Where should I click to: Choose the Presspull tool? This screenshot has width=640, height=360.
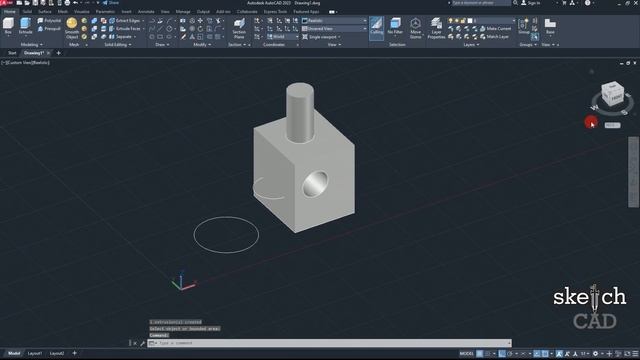49,29
